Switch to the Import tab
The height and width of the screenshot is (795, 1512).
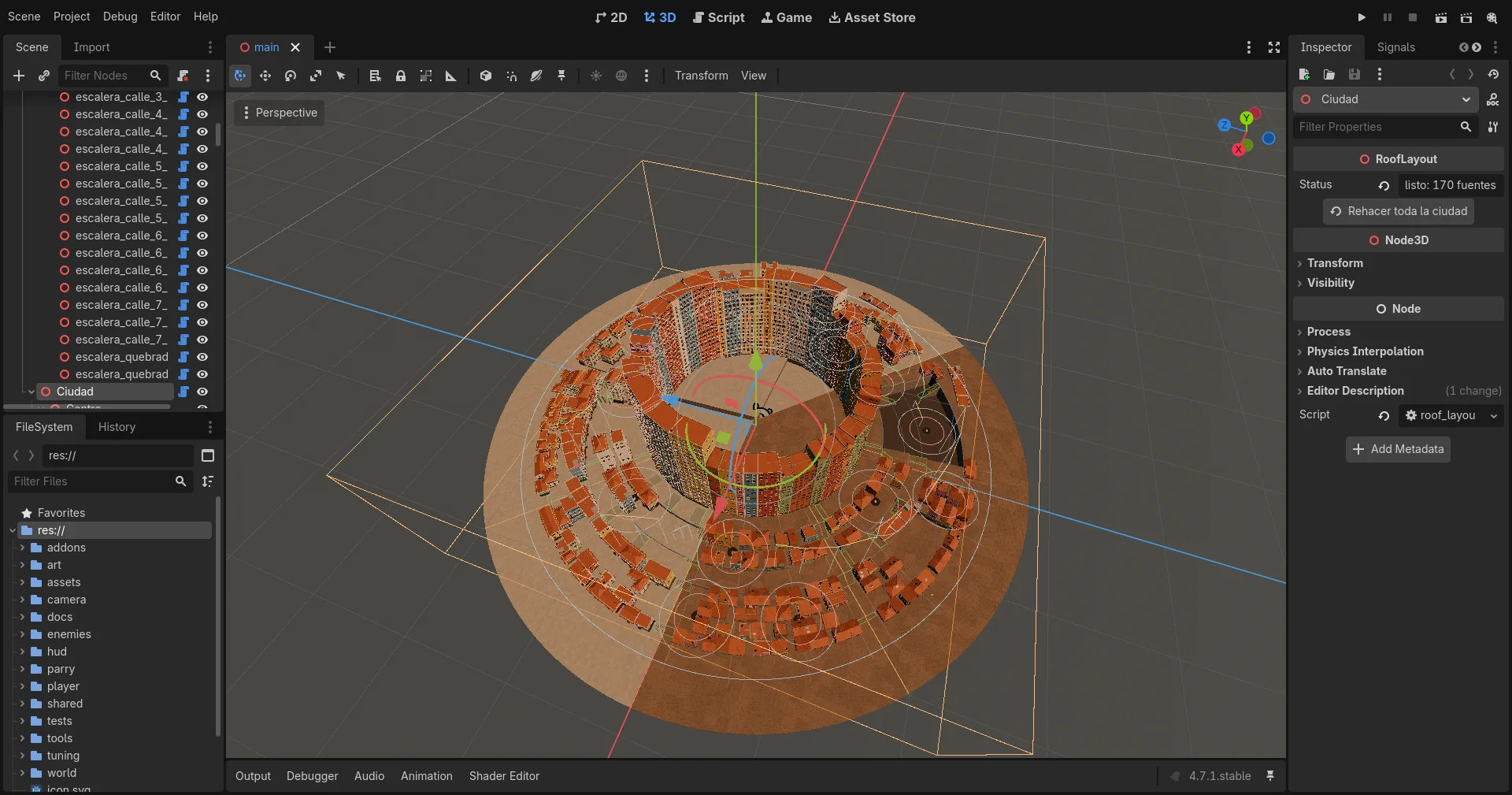coord(91,47)
